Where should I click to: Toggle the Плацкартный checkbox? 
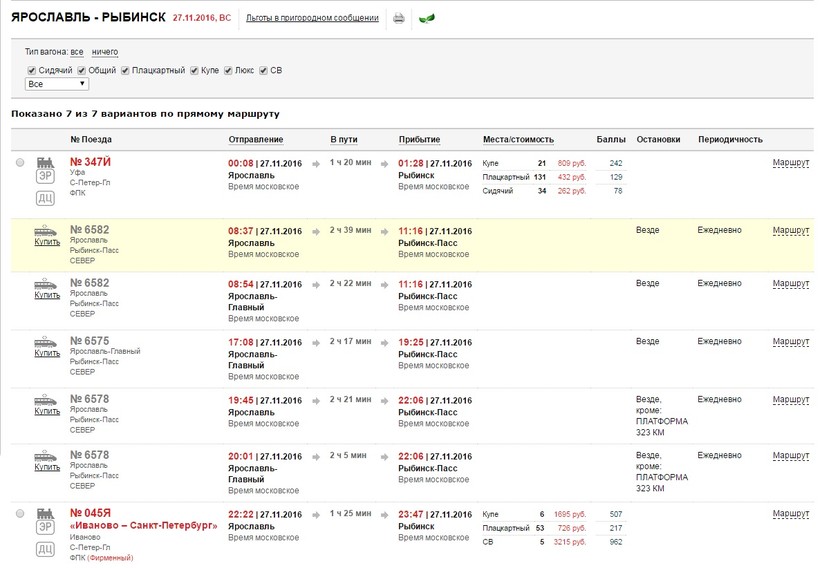[125, 70]
